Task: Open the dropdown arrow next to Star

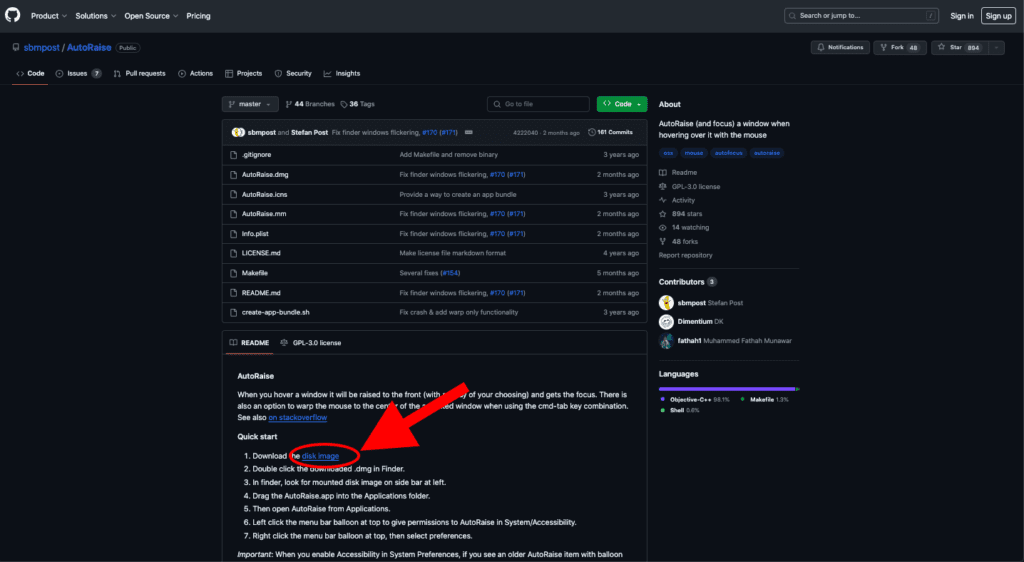Action: (997, 47)
